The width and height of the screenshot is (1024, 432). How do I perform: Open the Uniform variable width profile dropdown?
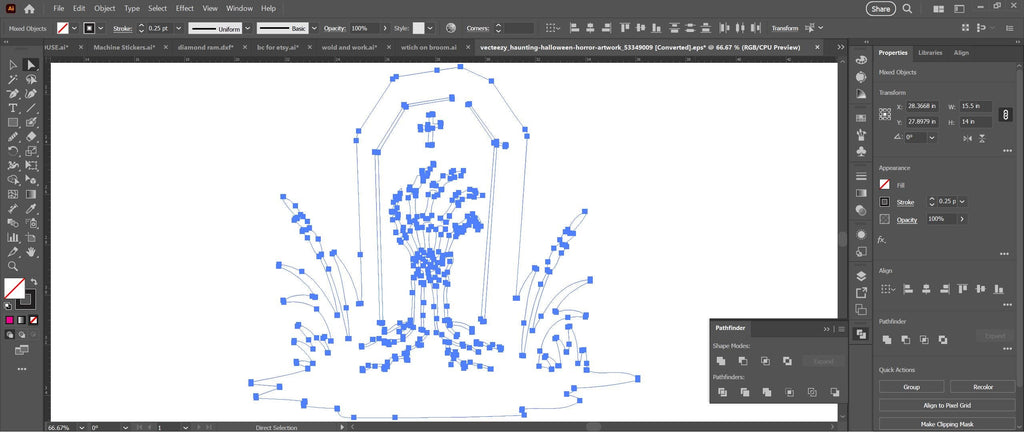click(x=248, y=28)
